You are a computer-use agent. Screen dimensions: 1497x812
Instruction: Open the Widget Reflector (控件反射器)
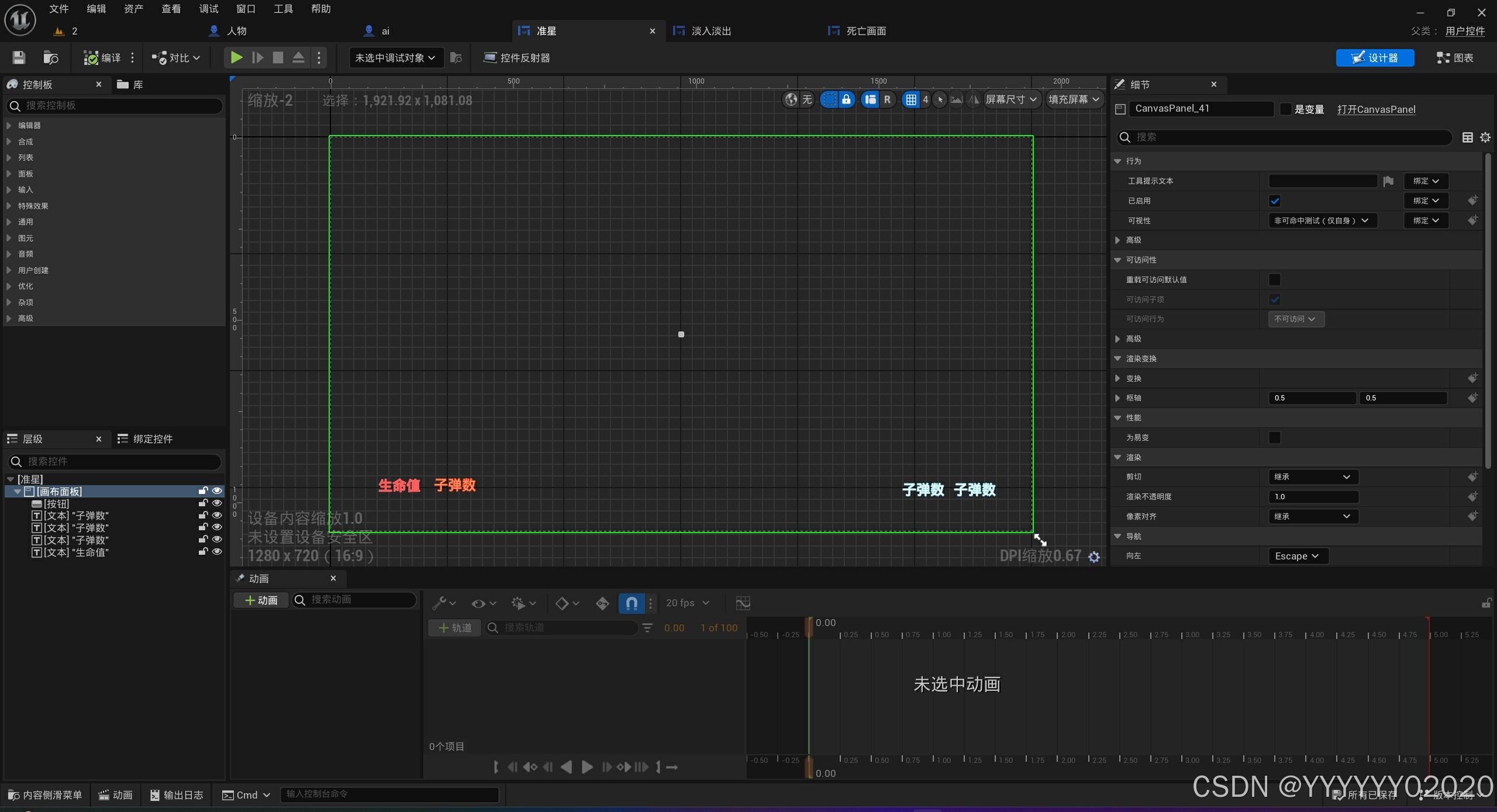click(x=517, y=57)
